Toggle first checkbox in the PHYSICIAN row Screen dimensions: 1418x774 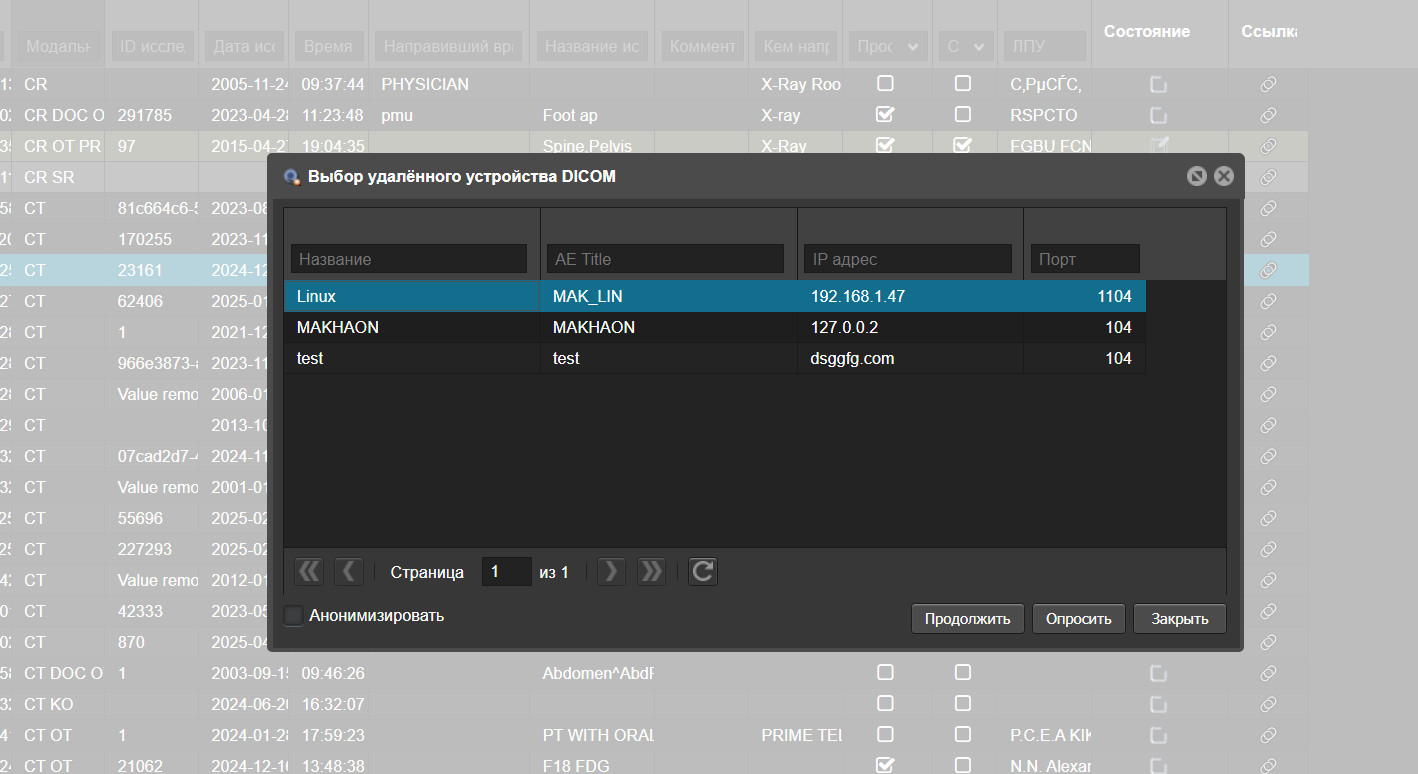(x=885, y=83)
